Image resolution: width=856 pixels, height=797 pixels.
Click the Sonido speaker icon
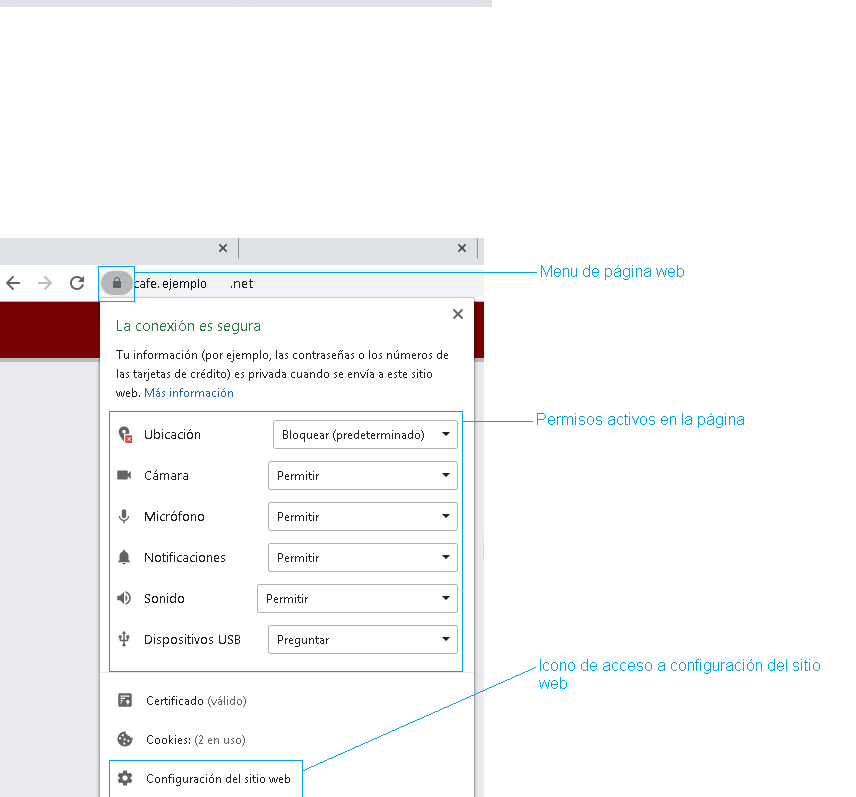pos(124,598)
